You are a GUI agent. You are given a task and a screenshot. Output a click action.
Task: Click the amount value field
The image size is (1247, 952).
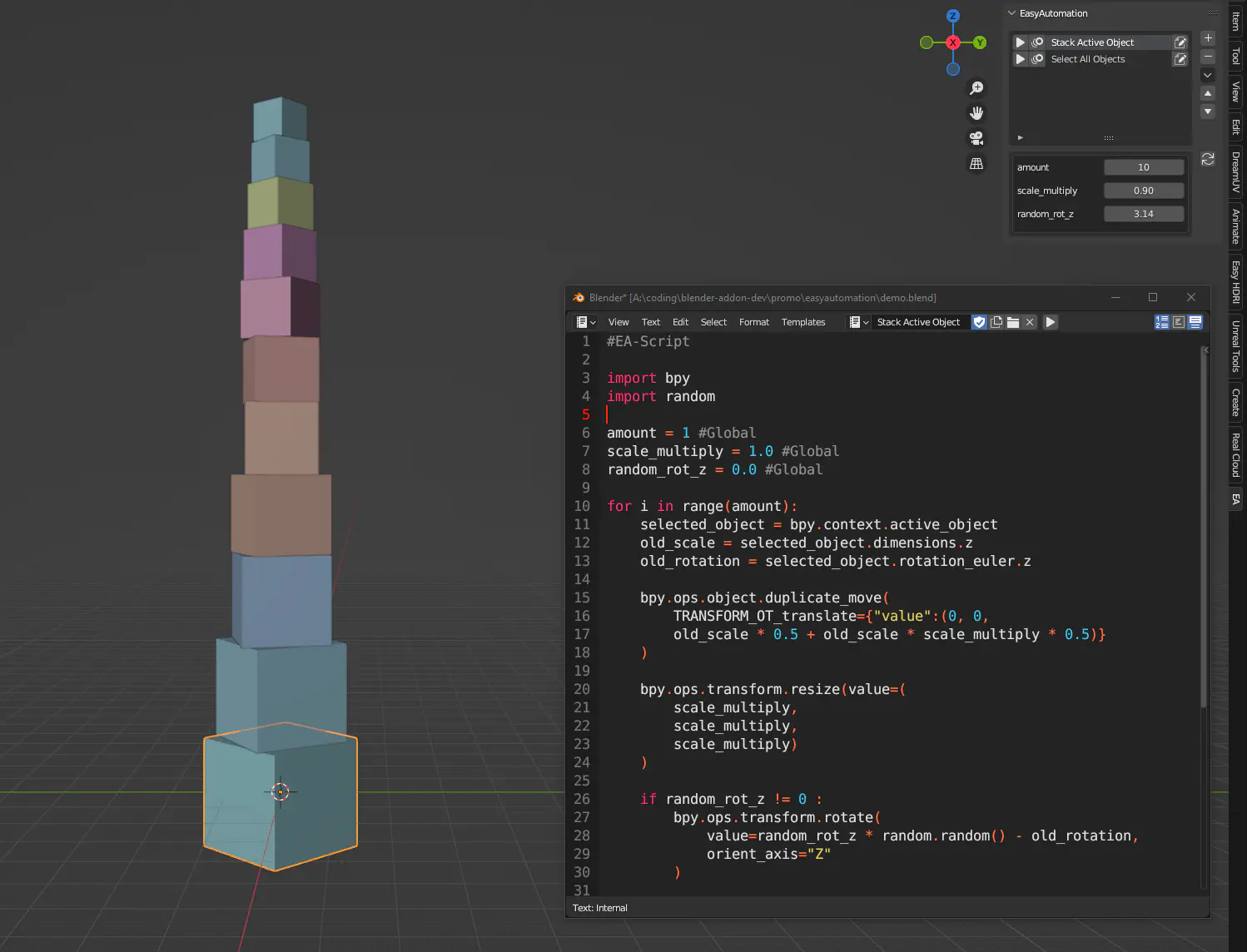point(1143,167)
